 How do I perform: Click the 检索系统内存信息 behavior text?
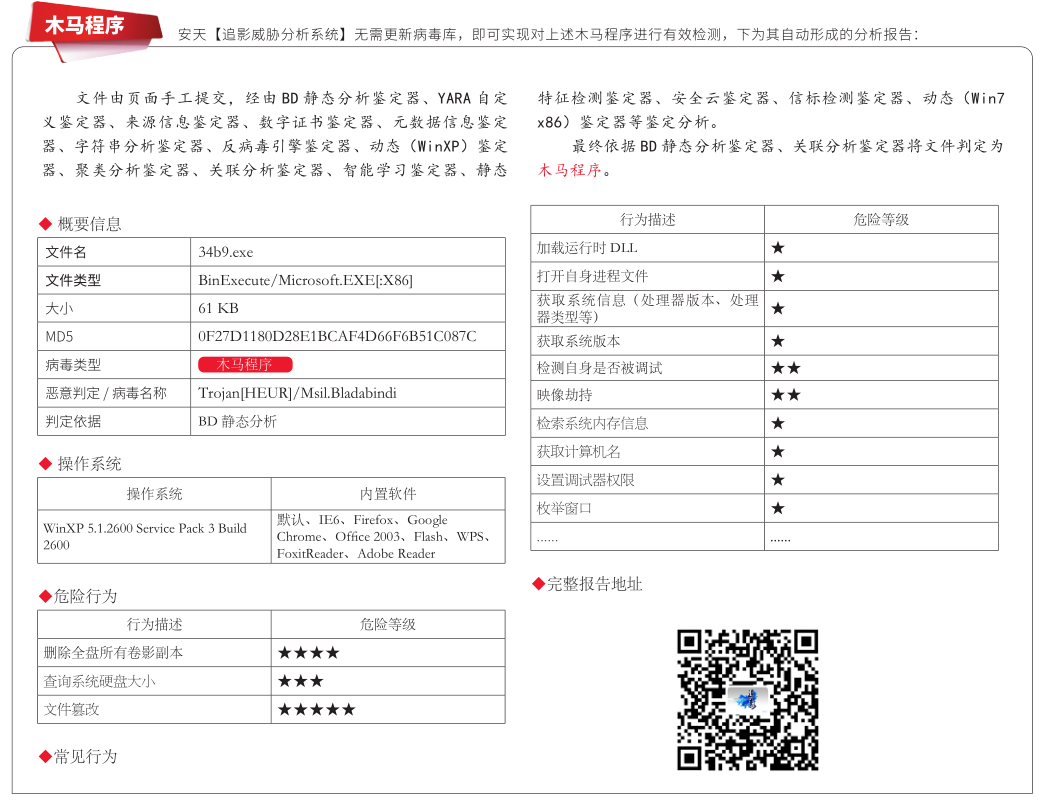click(x=592, y=423)
